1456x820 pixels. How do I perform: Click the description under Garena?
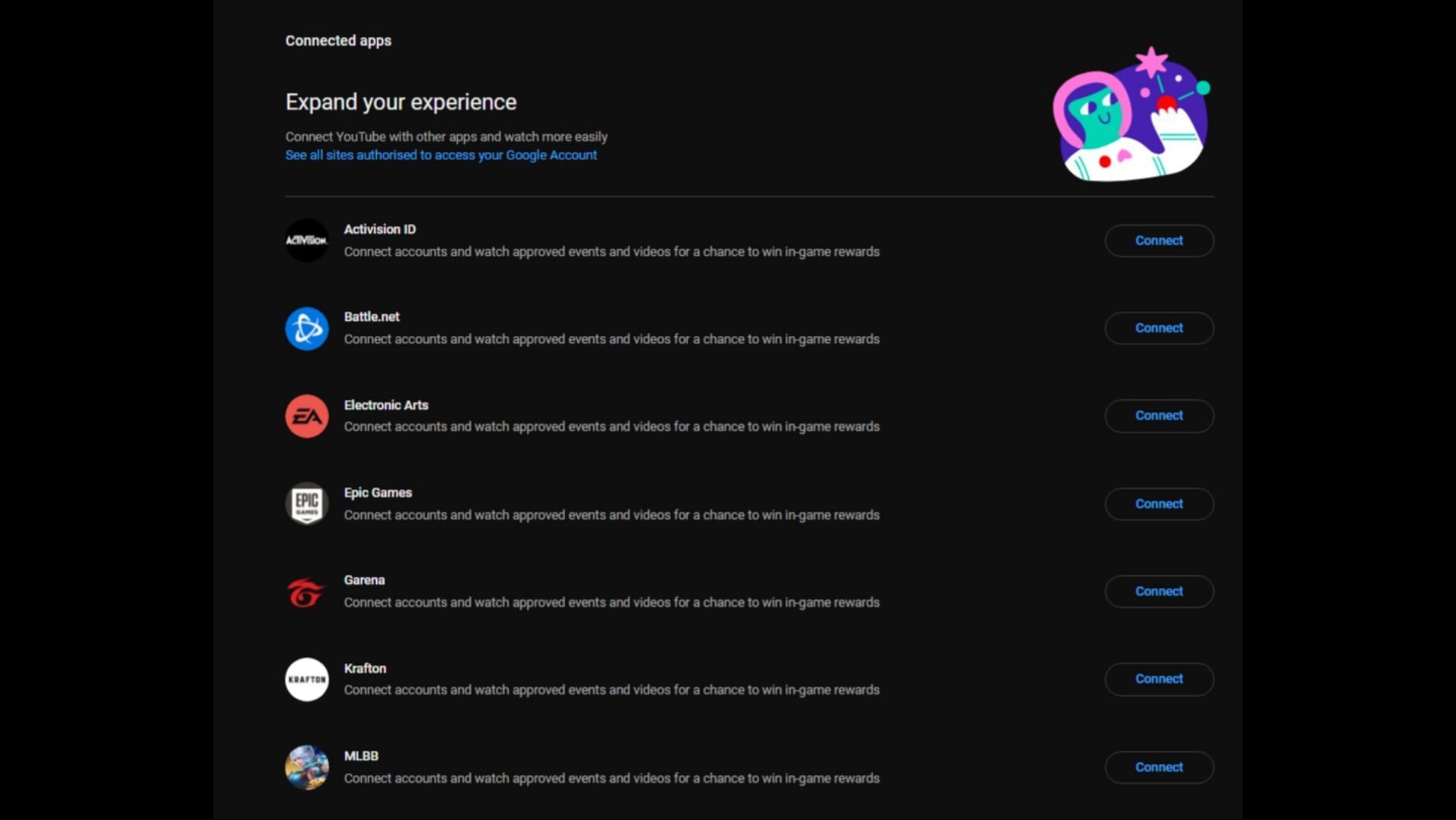pos(611,602)
